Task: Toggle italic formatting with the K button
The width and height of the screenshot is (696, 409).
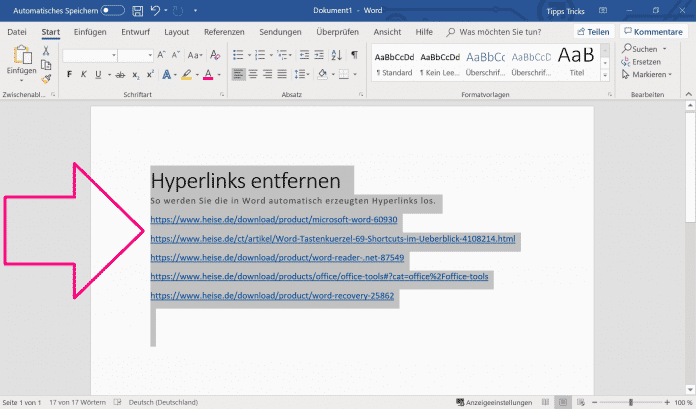Action: click(82, 74)
